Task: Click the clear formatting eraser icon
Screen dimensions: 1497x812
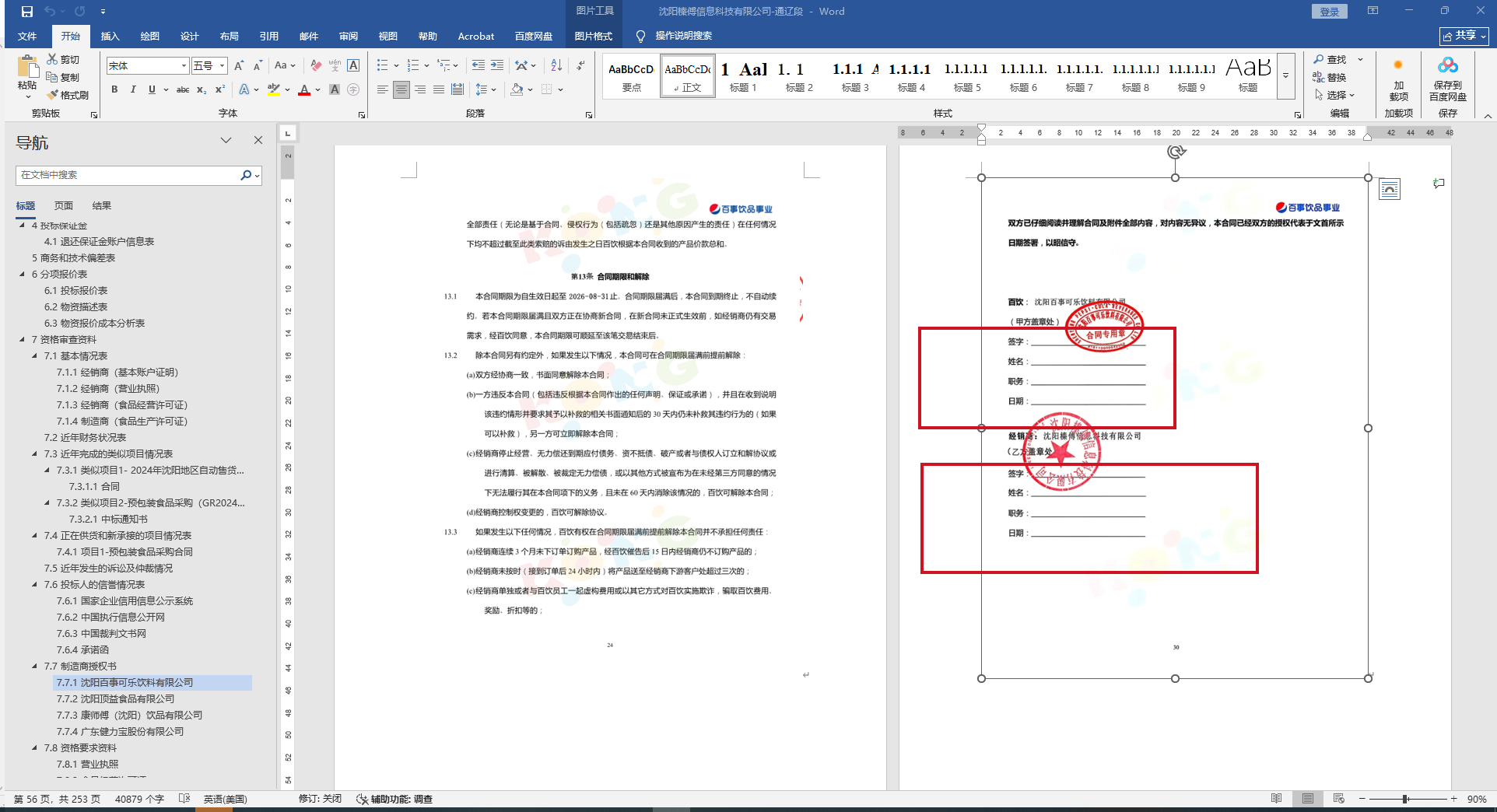Action: pos(316,65)
